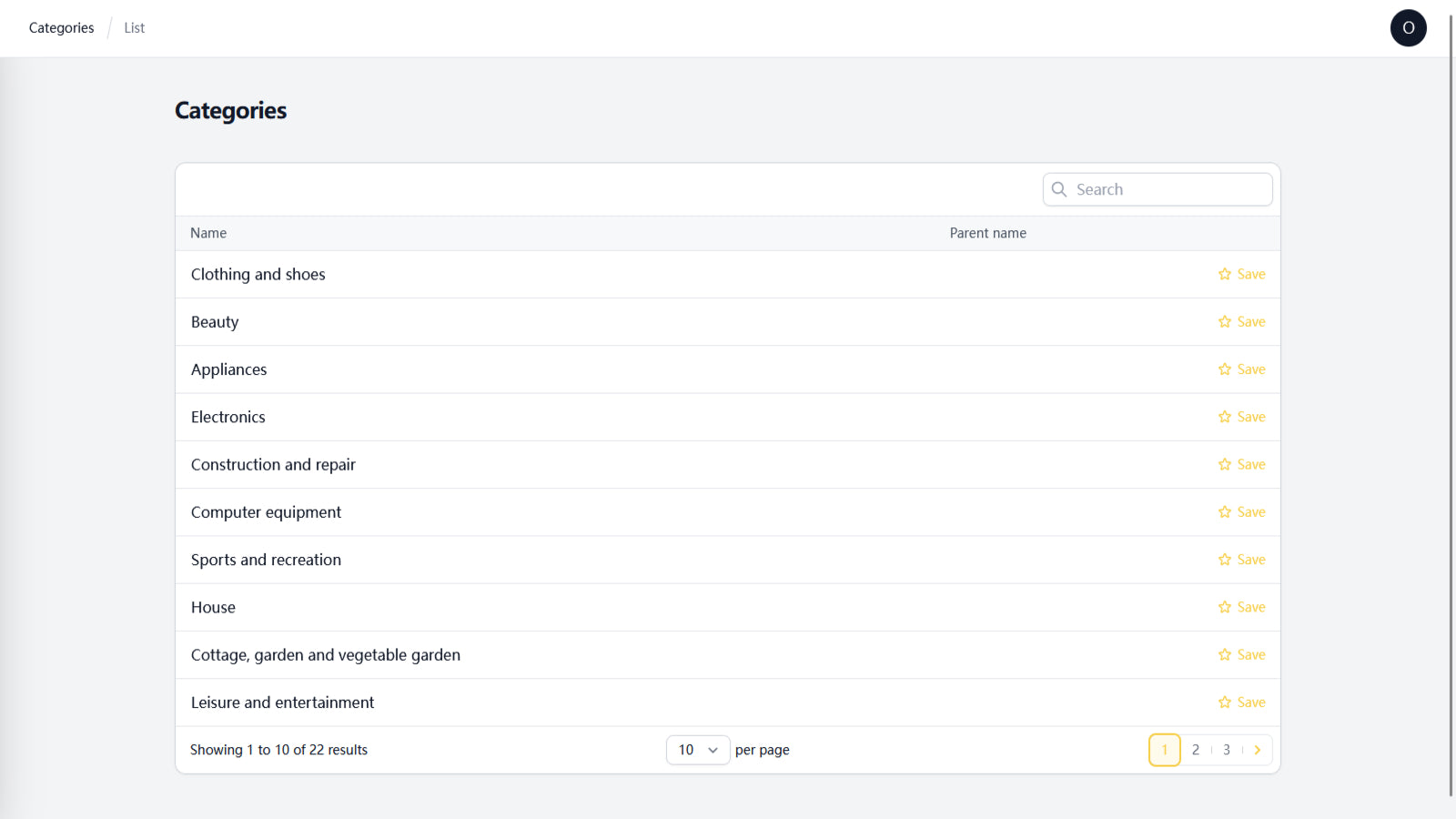Click the House name cell
Screen dimensions: 1456x819
point(213,607)
